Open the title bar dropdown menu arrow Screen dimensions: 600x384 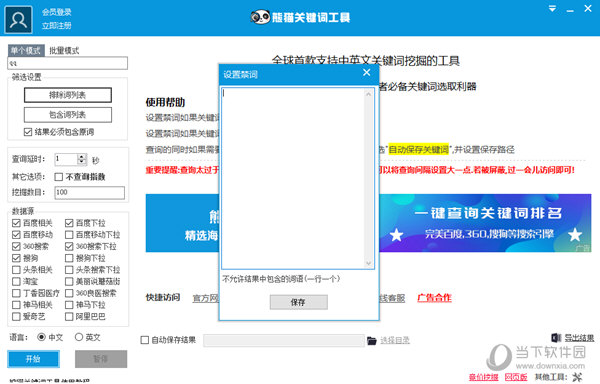coord(552,8)
